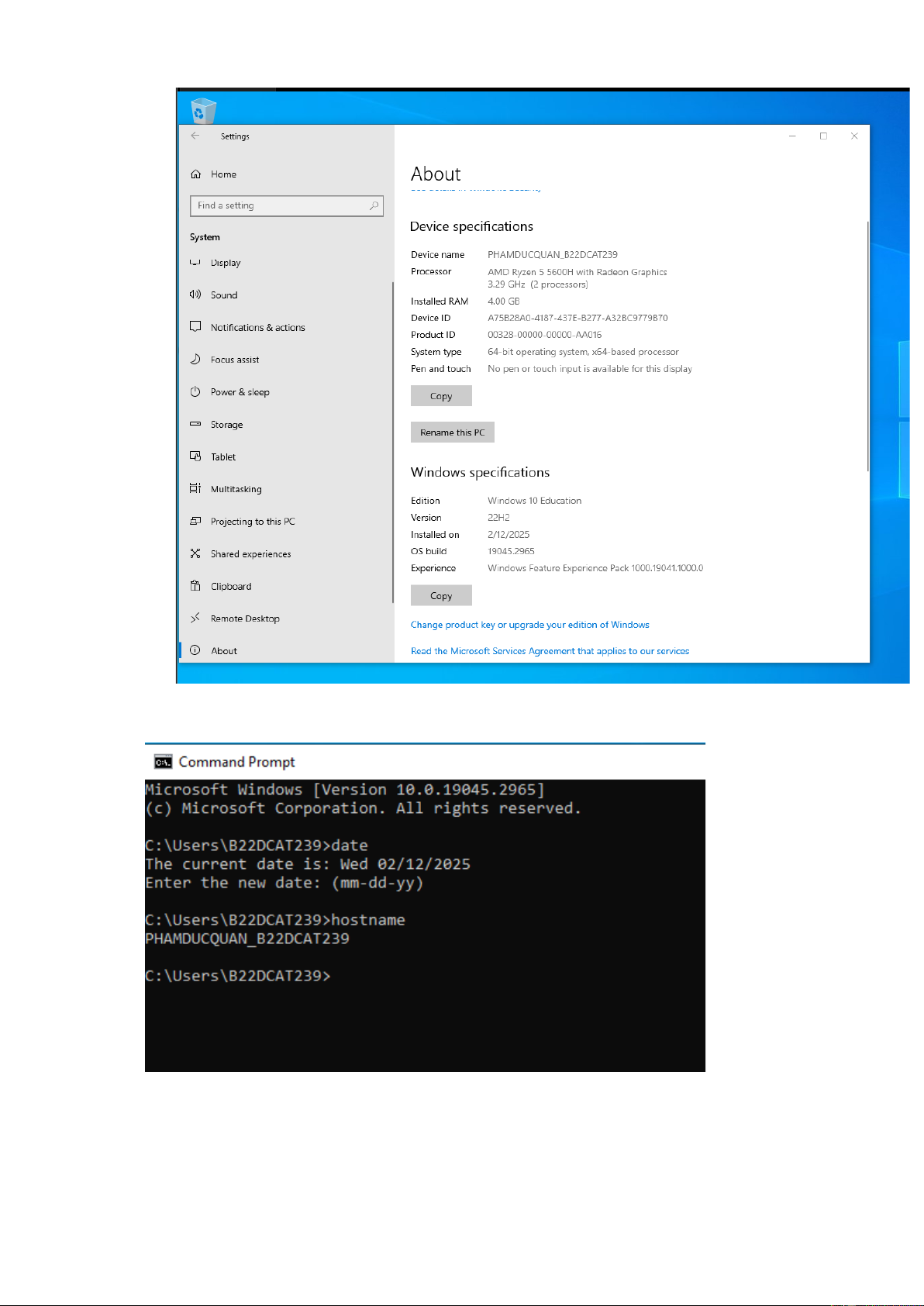The image size is (924, 1306).
Task: Click the search magnifier icon
Action: [x=374, y=205]
